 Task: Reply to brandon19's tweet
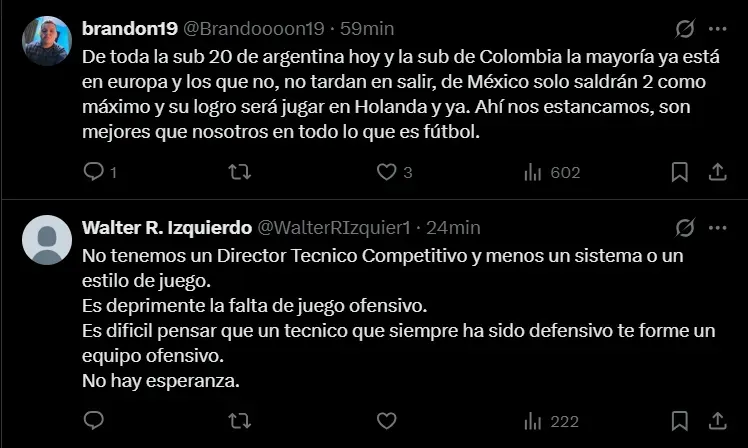pos(94,172)
